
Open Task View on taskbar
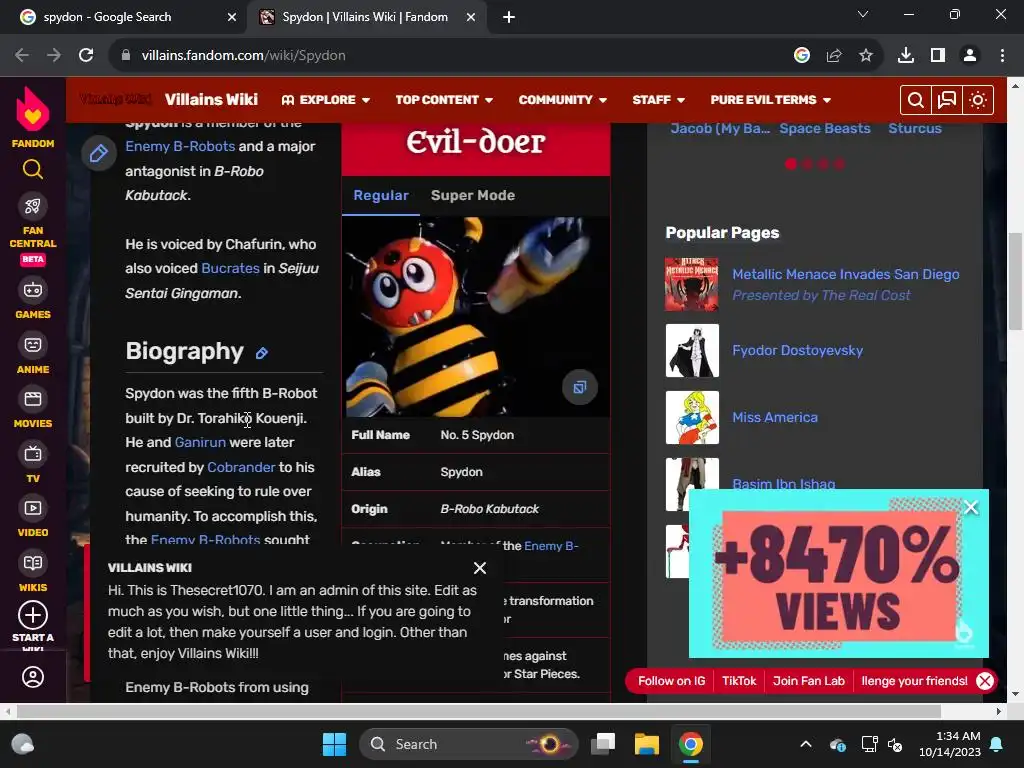(603, 744)
